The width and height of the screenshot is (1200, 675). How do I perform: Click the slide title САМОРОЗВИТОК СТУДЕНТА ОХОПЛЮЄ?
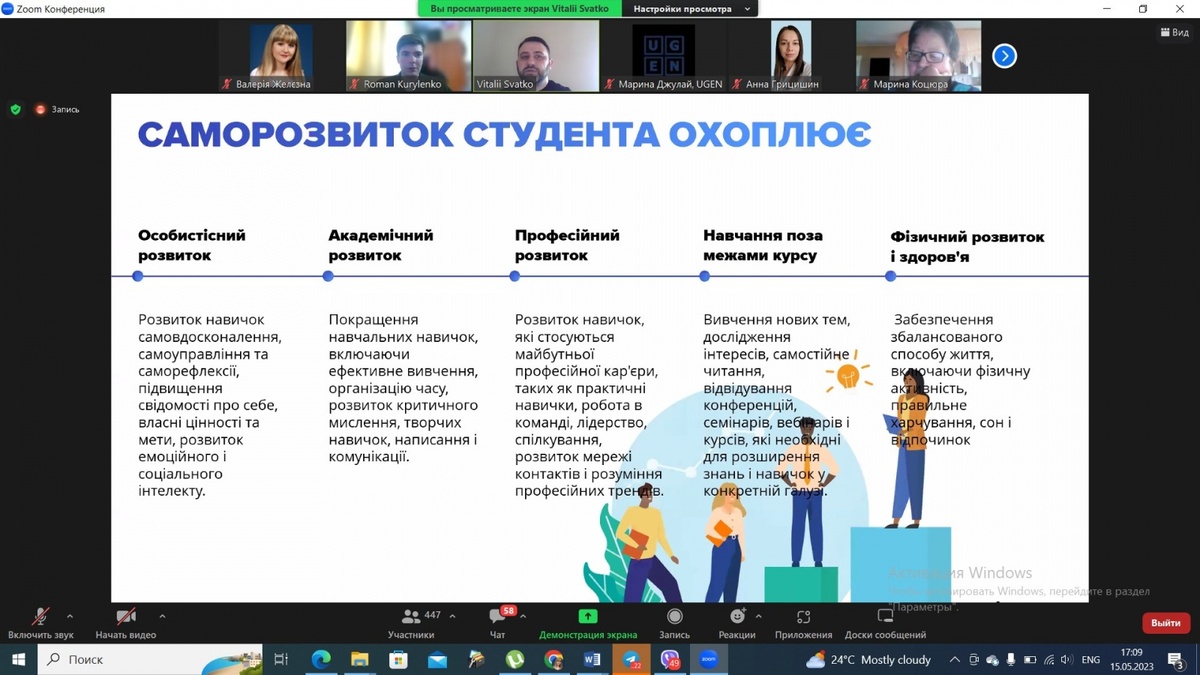[x=504, y=134]
